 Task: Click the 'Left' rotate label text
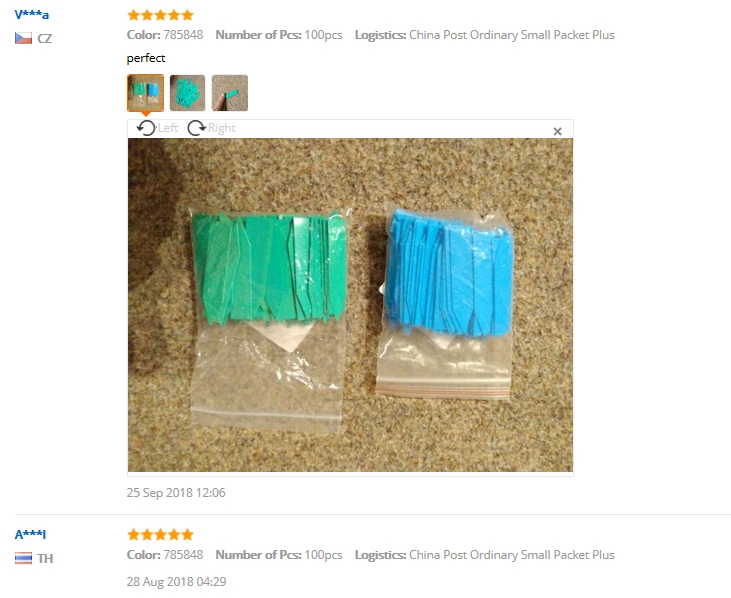tap(167, 128)
